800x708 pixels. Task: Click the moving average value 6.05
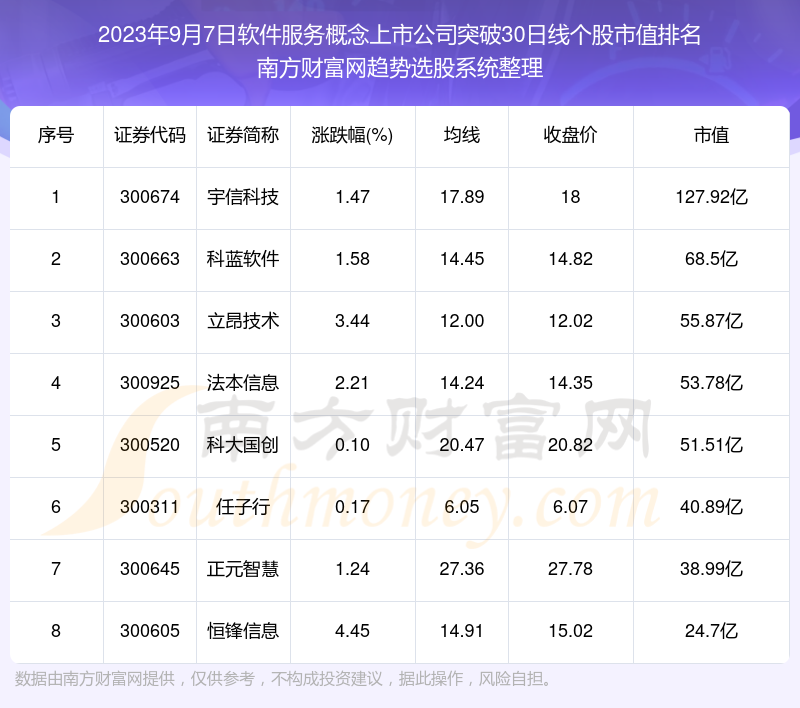462,507
